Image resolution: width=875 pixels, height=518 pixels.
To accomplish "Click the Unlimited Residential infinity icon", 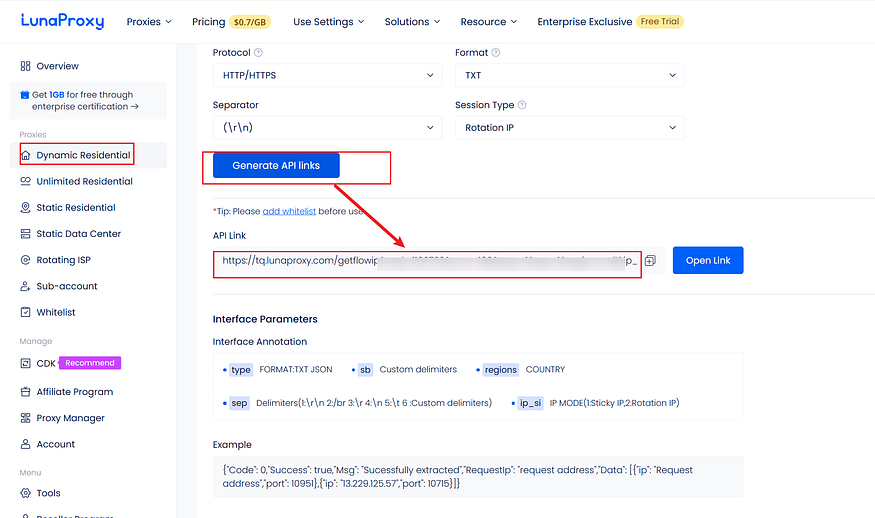I will coord(25,181).
